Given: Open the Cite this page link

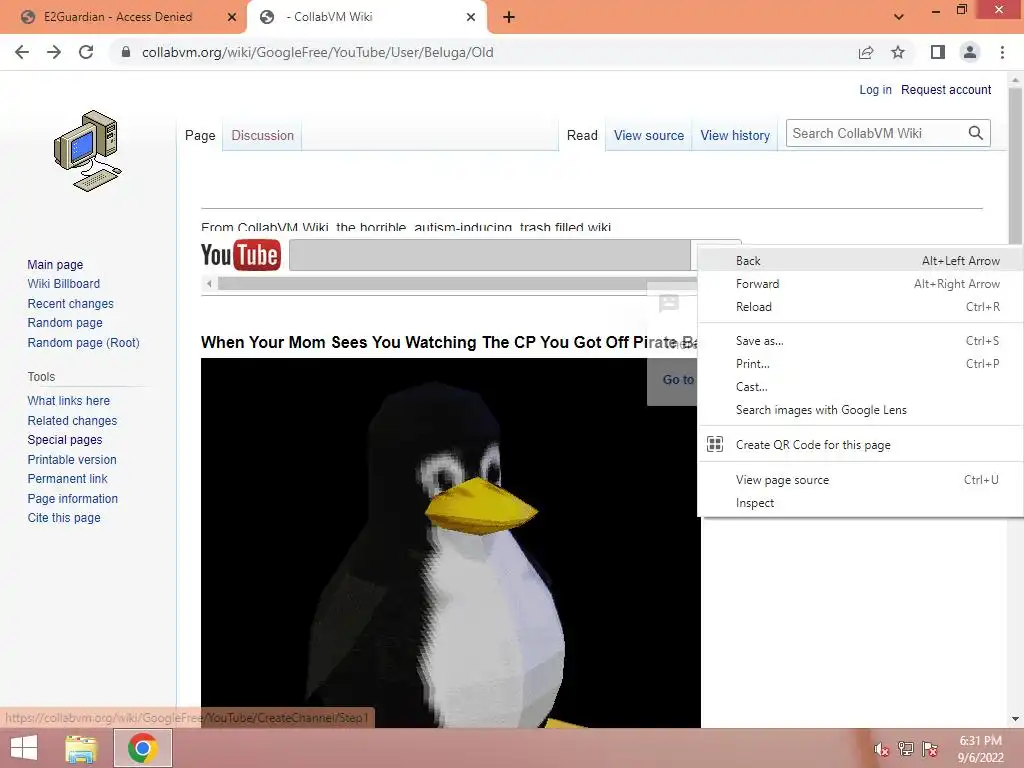Looking at the screenshot, I should pyautogui.click(x=64, y=517).
